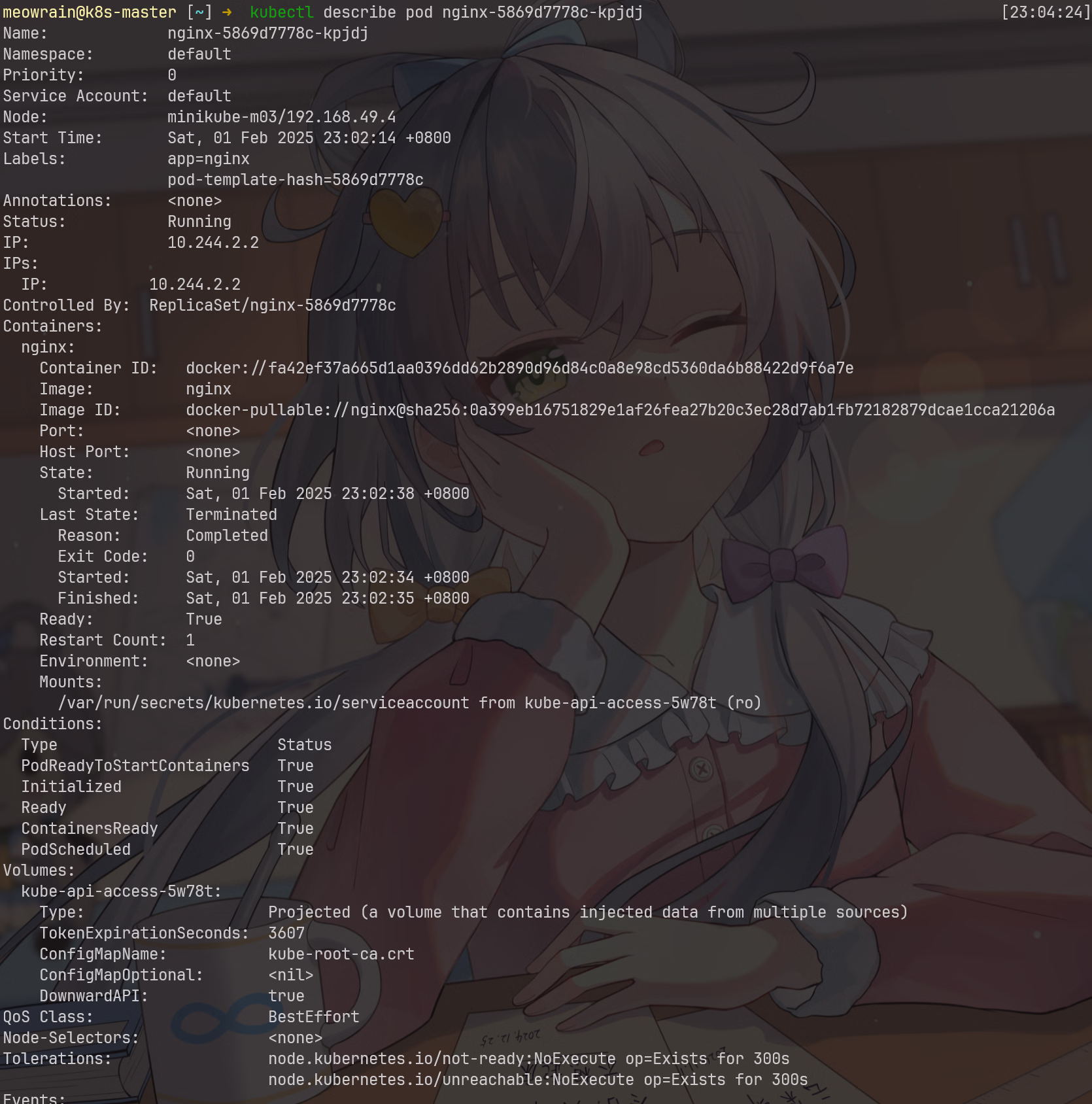Click the ConfigMapName value kube-root-ca.crt
The height and width of the screenshot is (1104, 1092).
click(341, 954)
